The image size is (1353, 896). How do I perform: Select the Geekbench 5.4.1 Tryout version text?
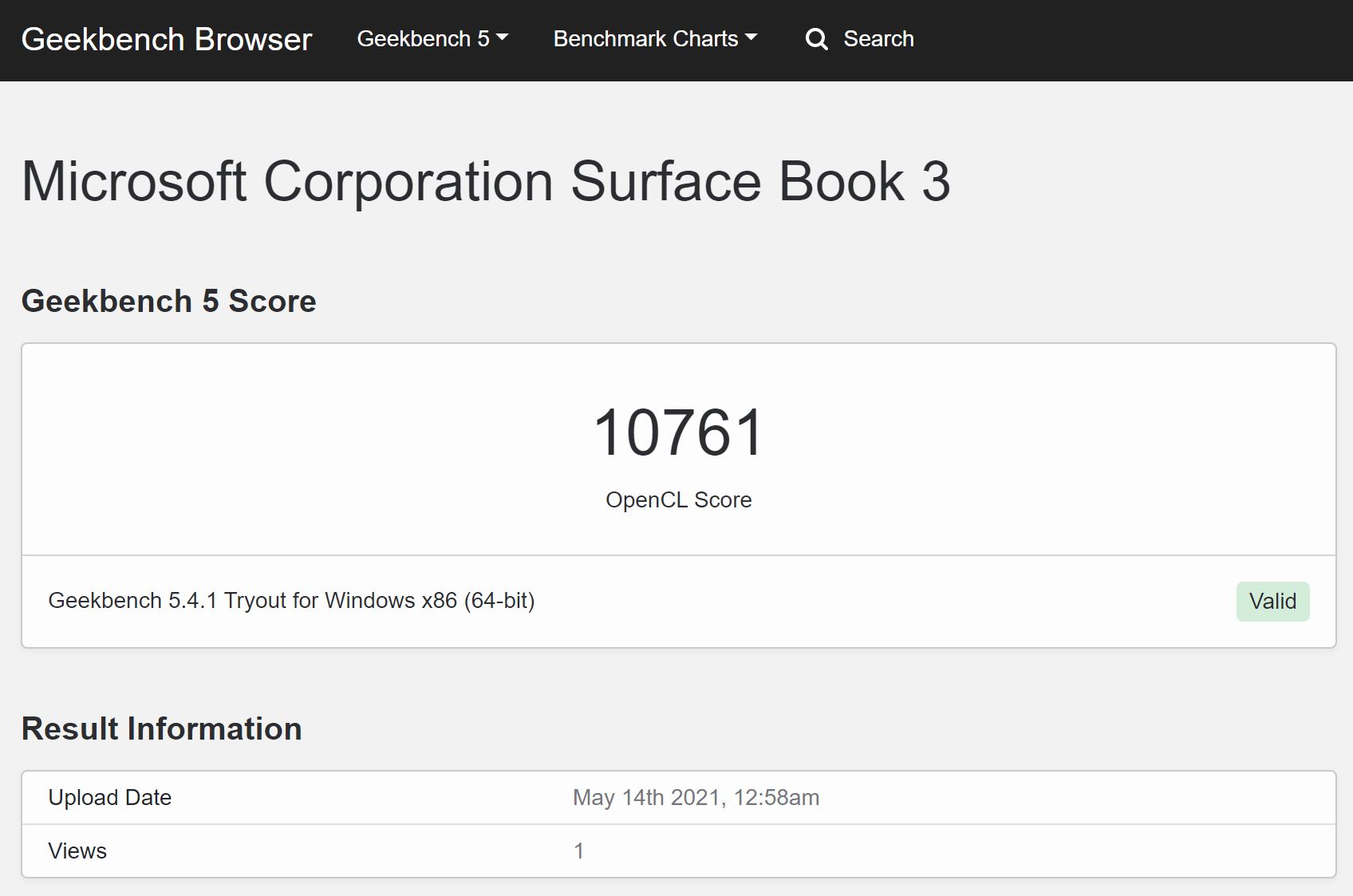click(291, 600)
